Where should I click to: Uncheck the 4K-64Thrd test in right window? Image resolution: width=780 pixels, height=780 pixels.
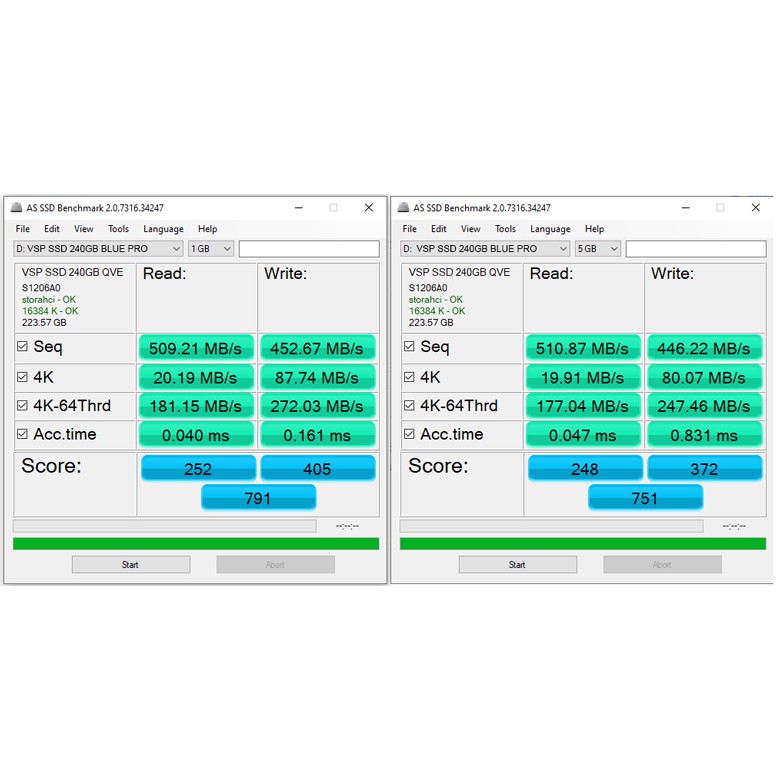(x=409, y=406)
